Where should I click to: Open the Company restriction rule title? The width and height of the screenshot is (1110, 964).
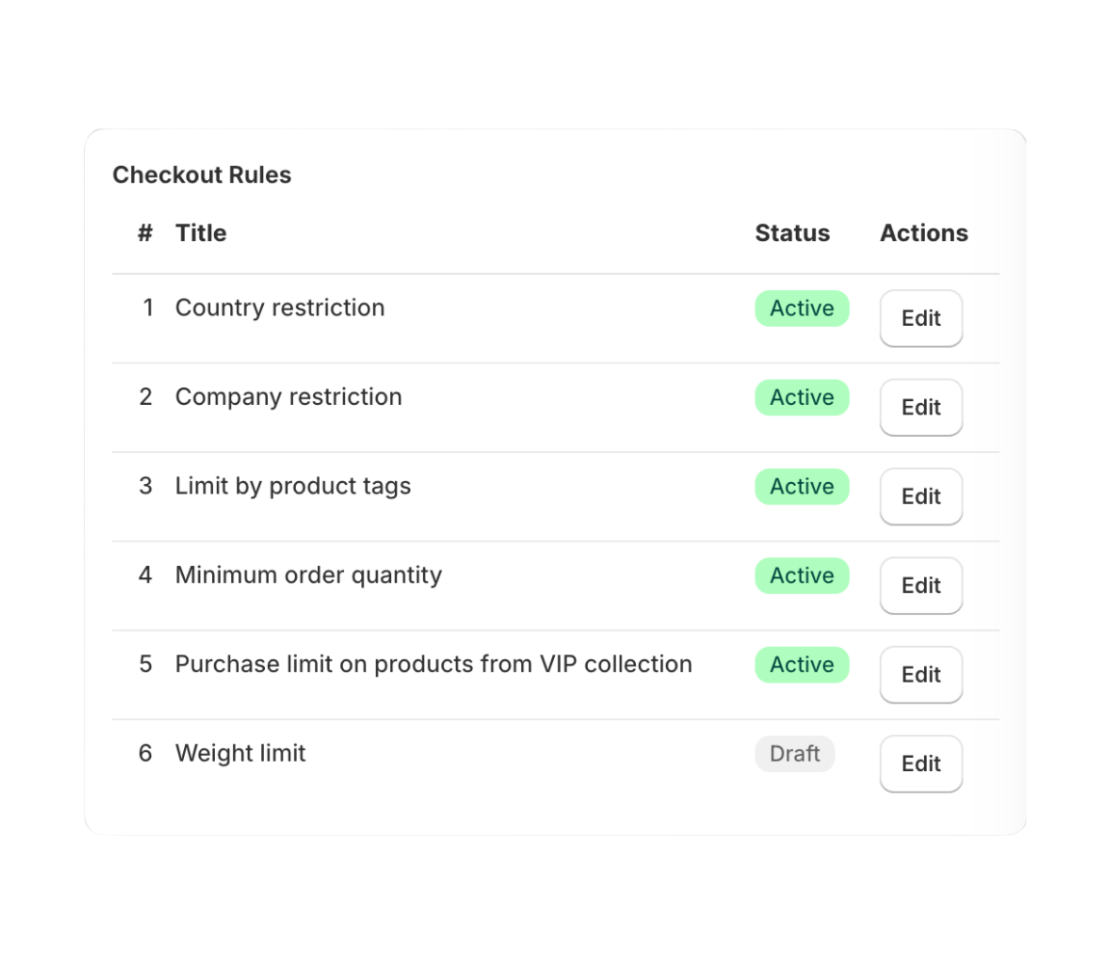(x=288, y=397)
